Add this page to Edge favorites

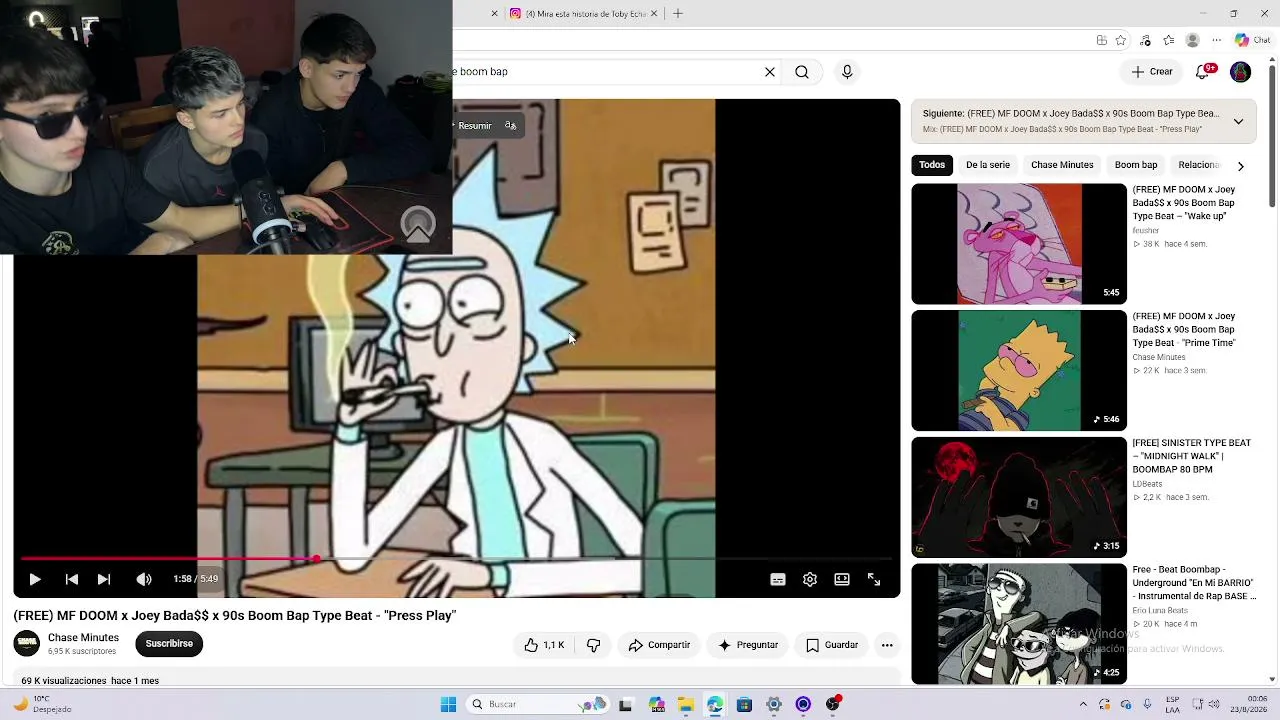(x=1121, y=41)
